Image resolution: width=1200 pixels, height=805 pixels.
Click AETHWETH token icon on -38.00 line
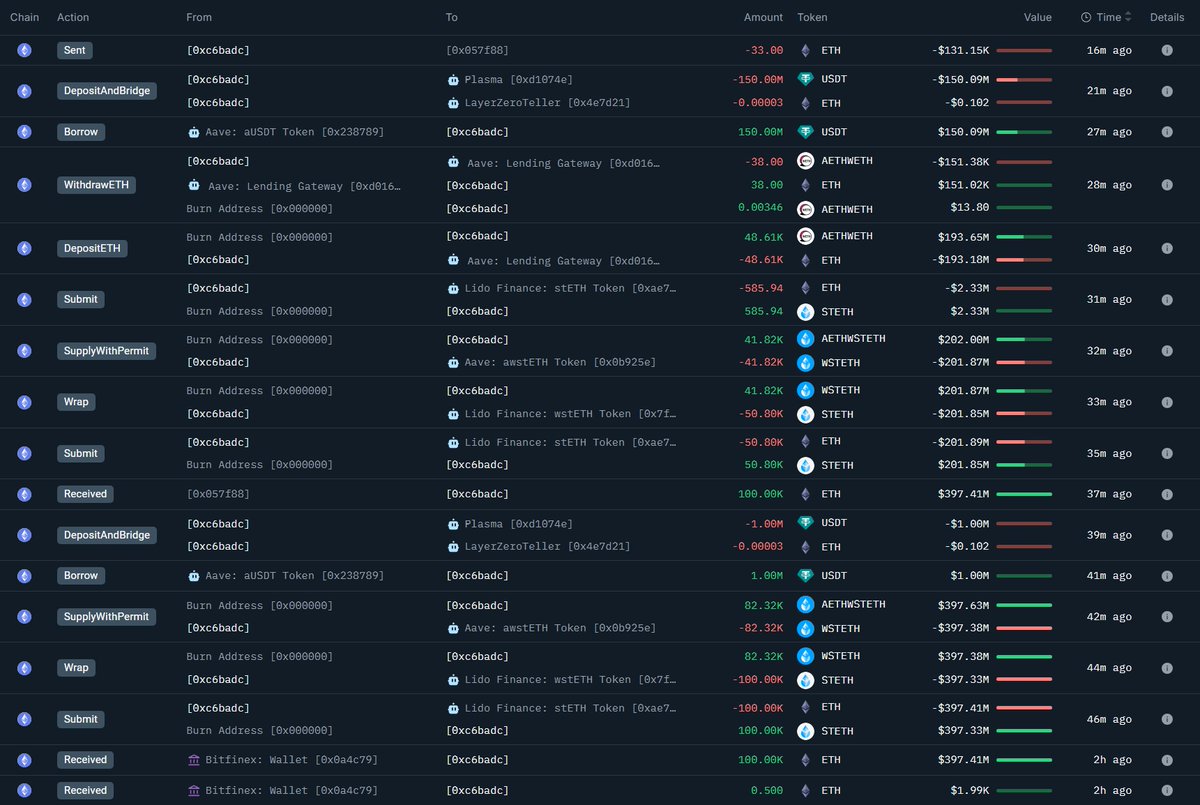tap(806, 161)
